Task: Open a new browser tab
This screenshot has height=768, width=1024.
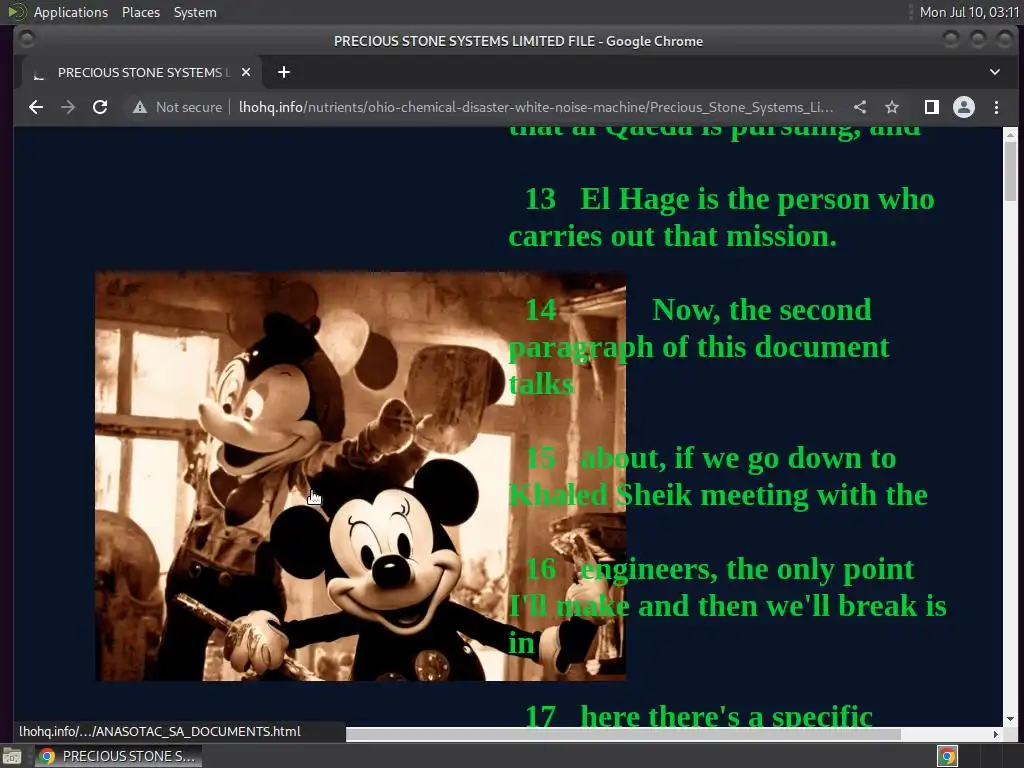Action: tap(283, 72)
